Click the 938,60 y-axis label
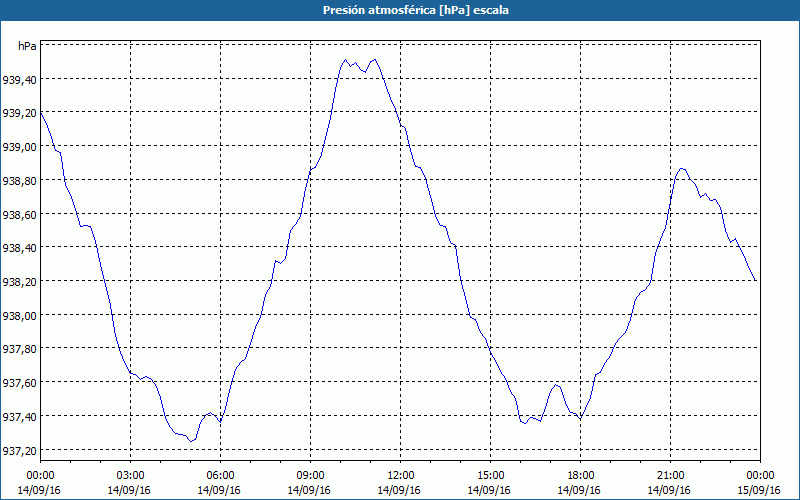The image size is (800, 500). coord(19,214)
